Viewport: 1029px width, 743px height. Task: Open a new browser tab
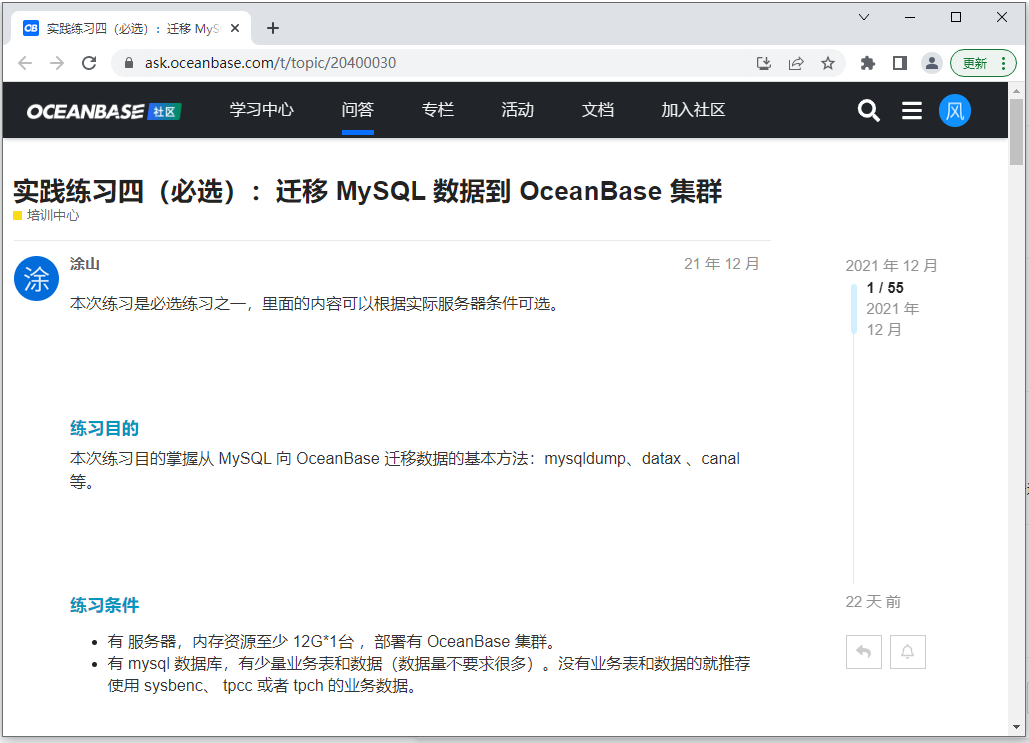click(x=273, y=28)
